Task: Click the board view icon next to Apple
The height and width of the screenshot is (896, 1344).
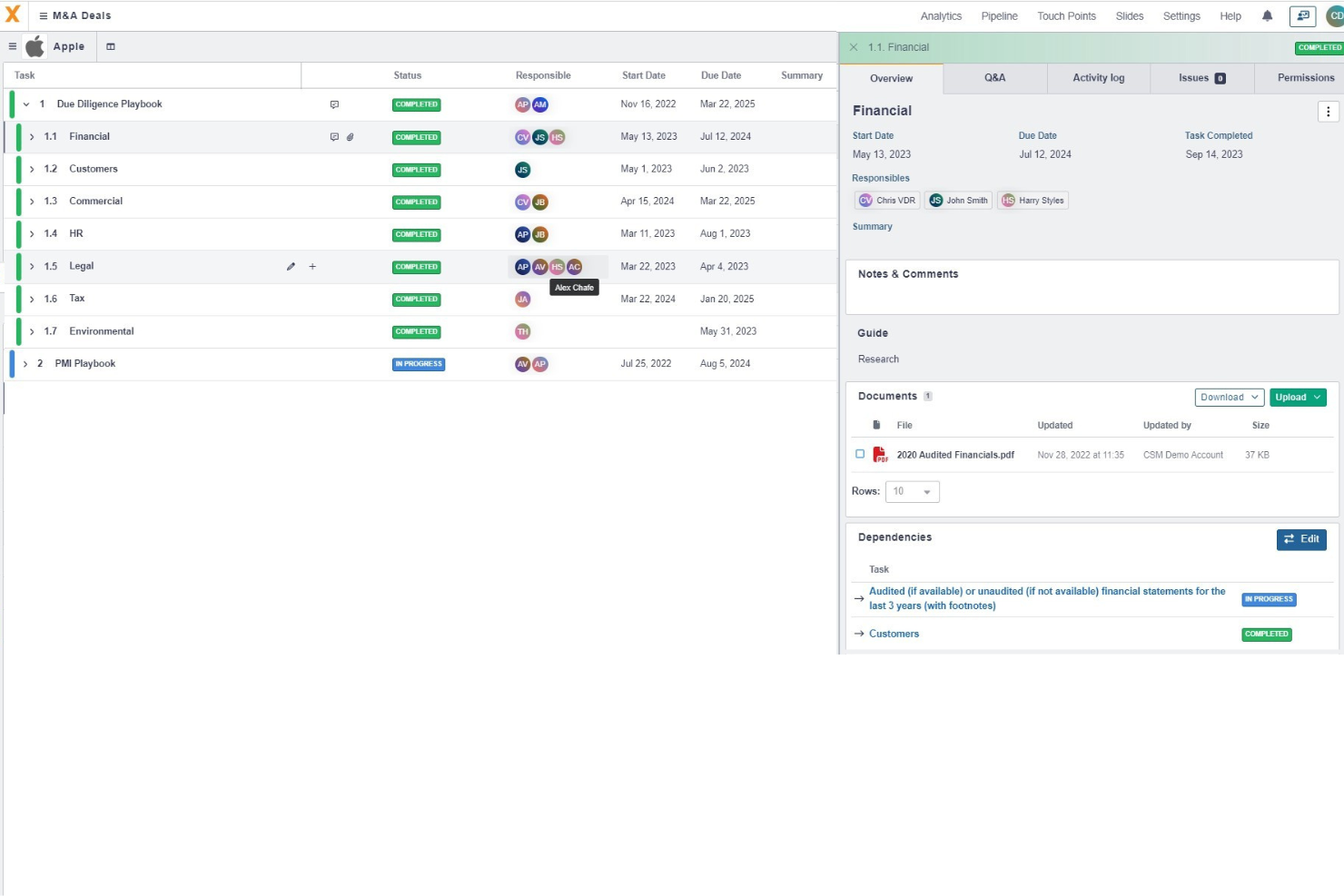Action: pyautogui.click(x=111, y=45)
